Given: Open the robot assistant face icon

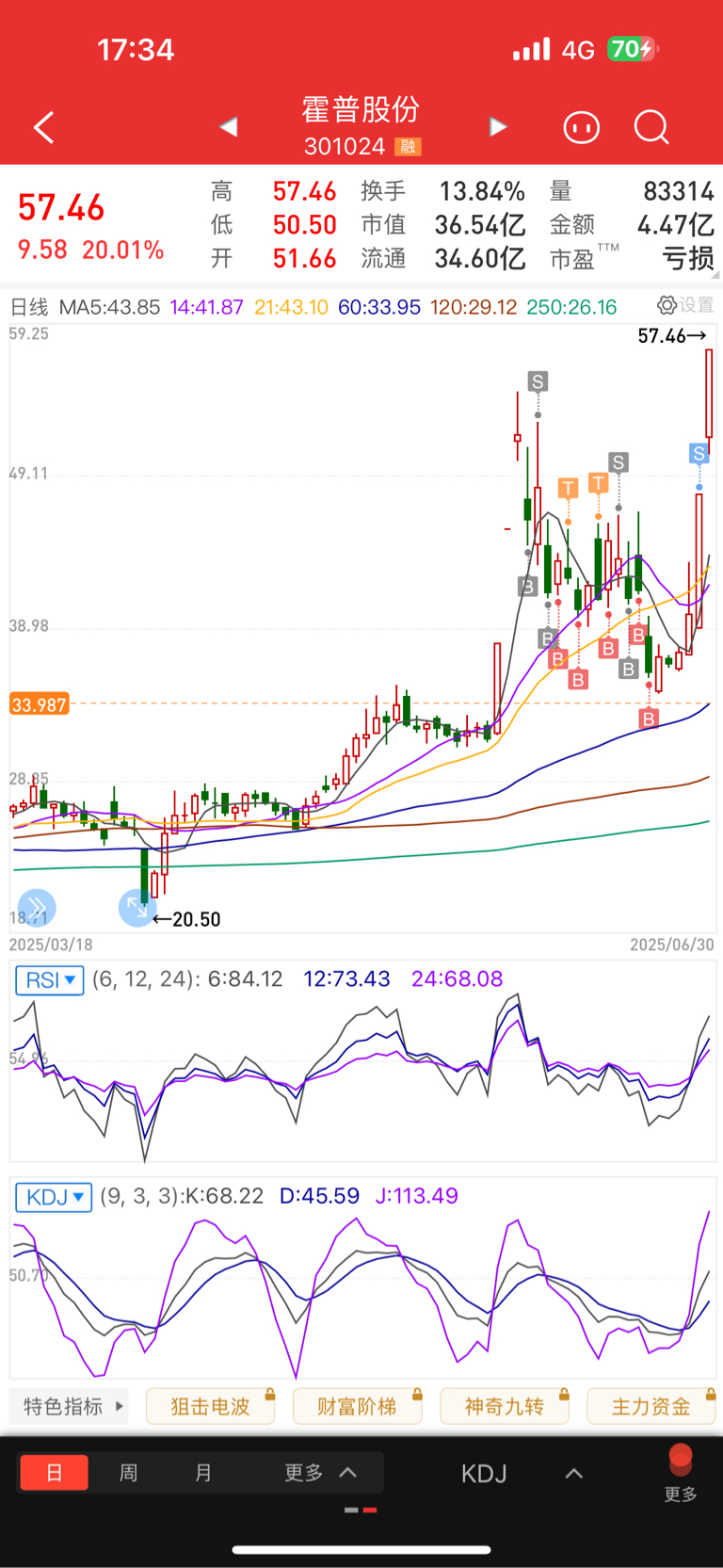Looking at the screenshot, I should point(581,127).
